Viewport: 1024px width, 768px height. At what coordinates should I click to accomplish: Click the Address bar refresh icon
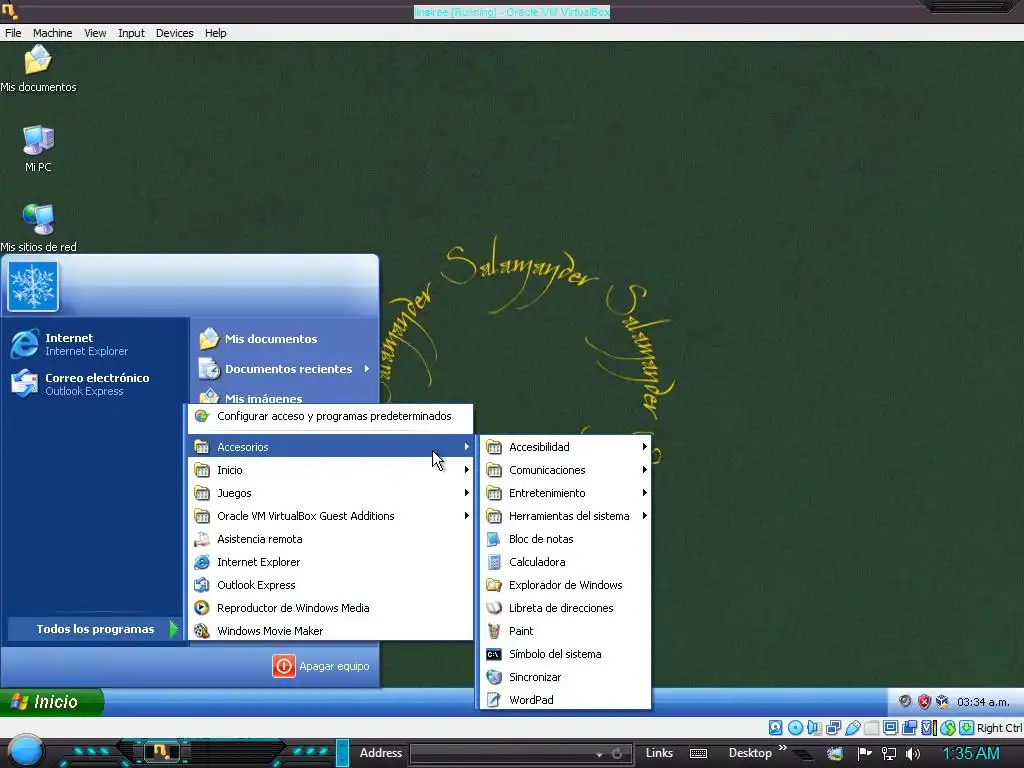(x=616, y=754)
